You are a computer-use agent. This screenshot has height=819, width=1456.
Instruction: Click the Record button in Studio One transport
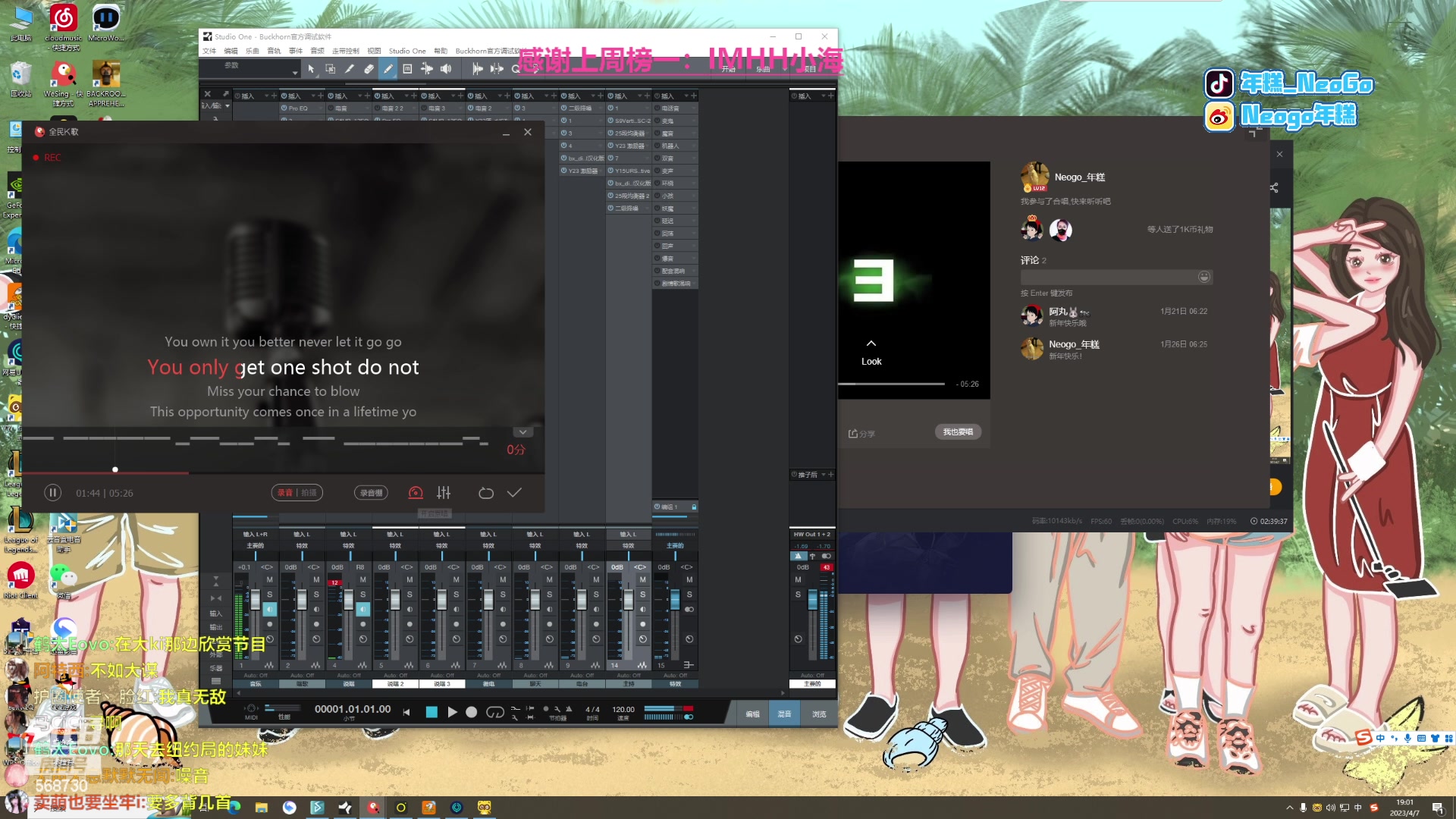coord(472,712)
